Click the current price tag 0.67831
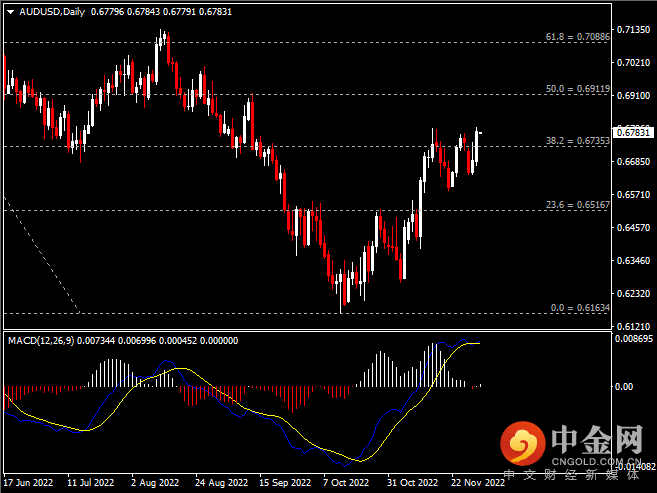The width and height of the screenshot is (657, 493). [x=633, y=131]
